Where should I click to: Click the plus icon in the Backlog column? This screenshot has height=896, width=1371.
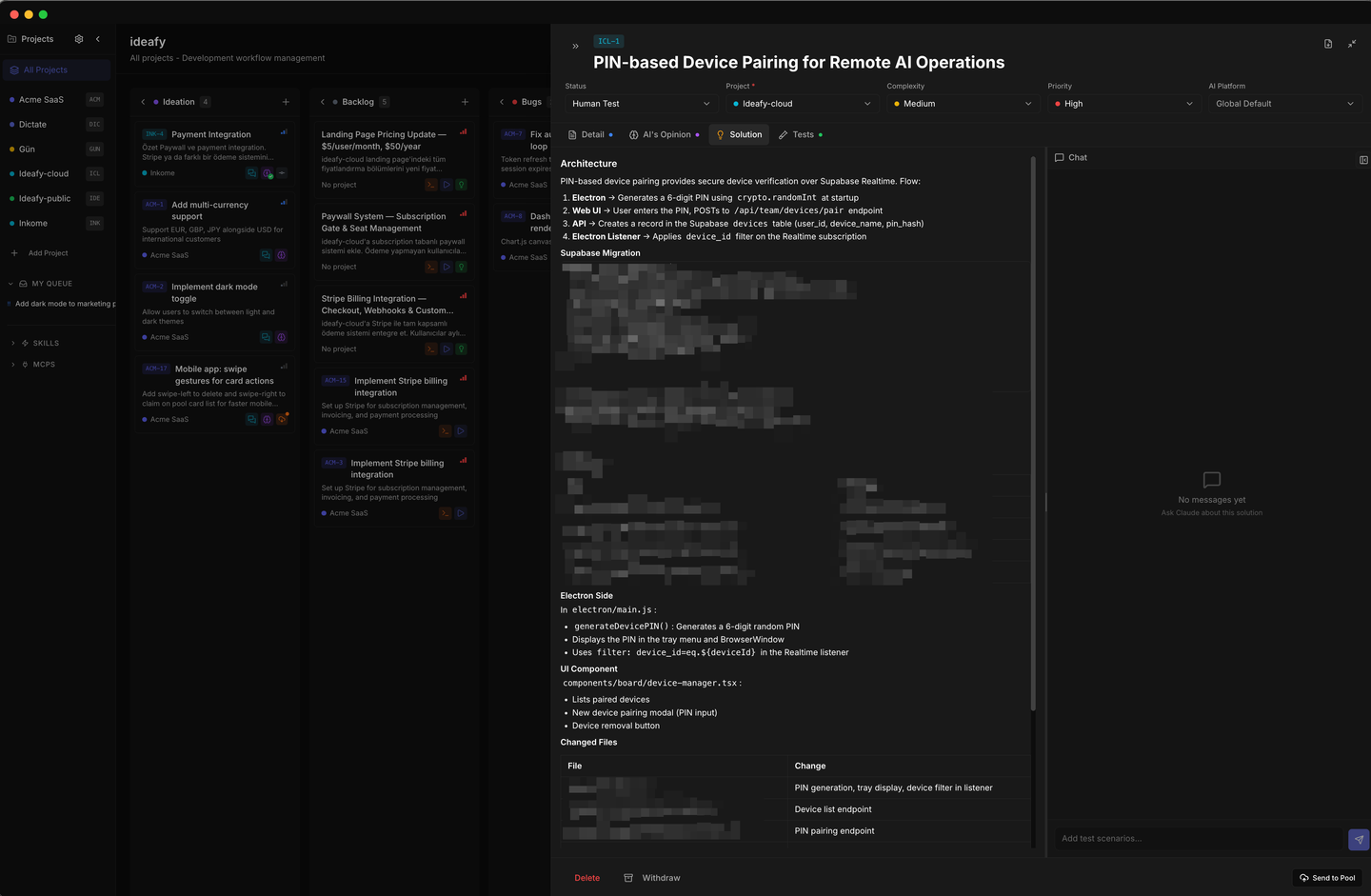coord(465,102)
